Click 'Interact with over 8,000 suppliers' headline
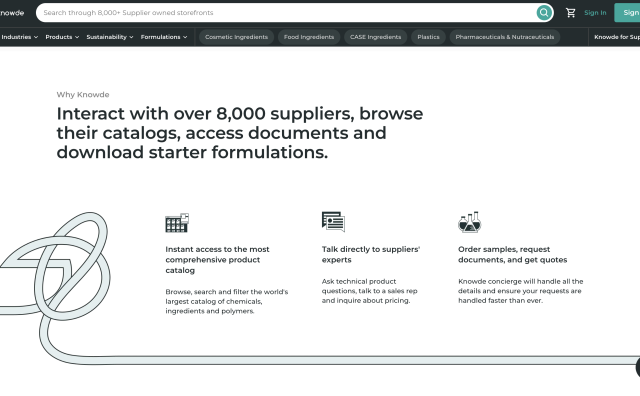This screenshot has height=396, width=640. (x=240, y=133)
